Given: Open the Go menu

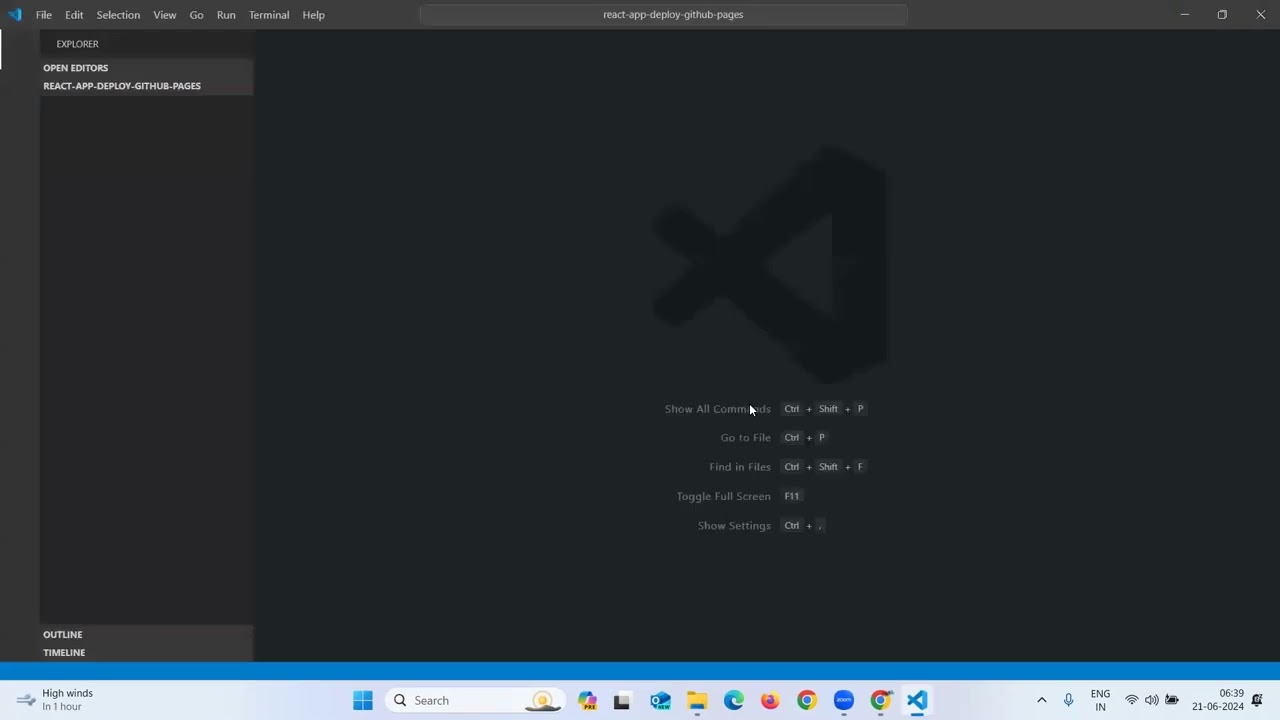Looking at the screenshot, I should 196,15.
